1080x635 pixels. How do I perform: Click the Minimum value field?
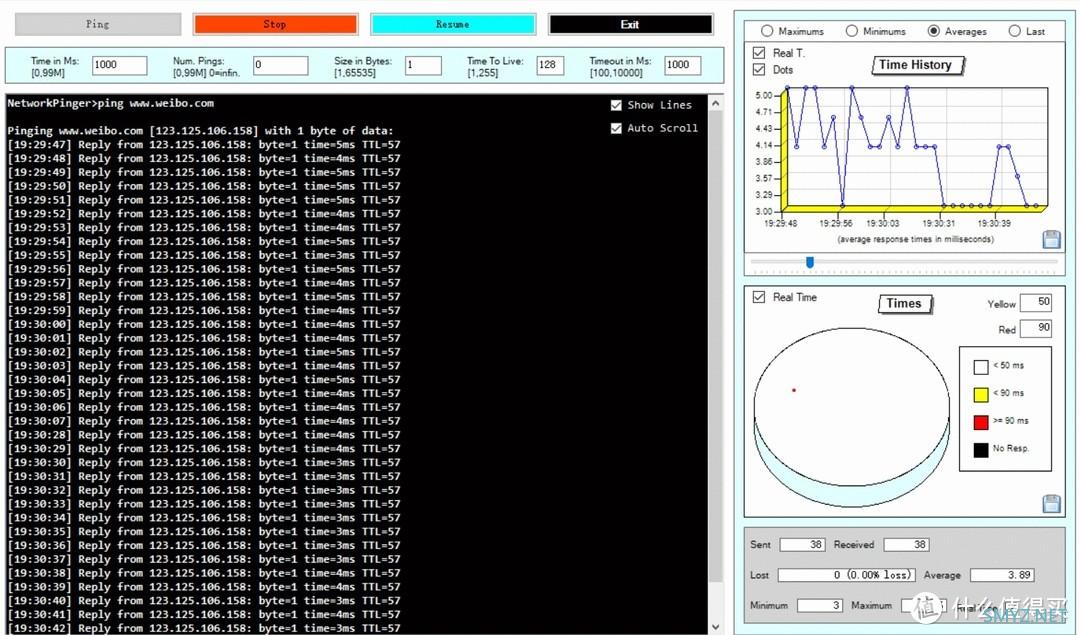pos(820,605)
